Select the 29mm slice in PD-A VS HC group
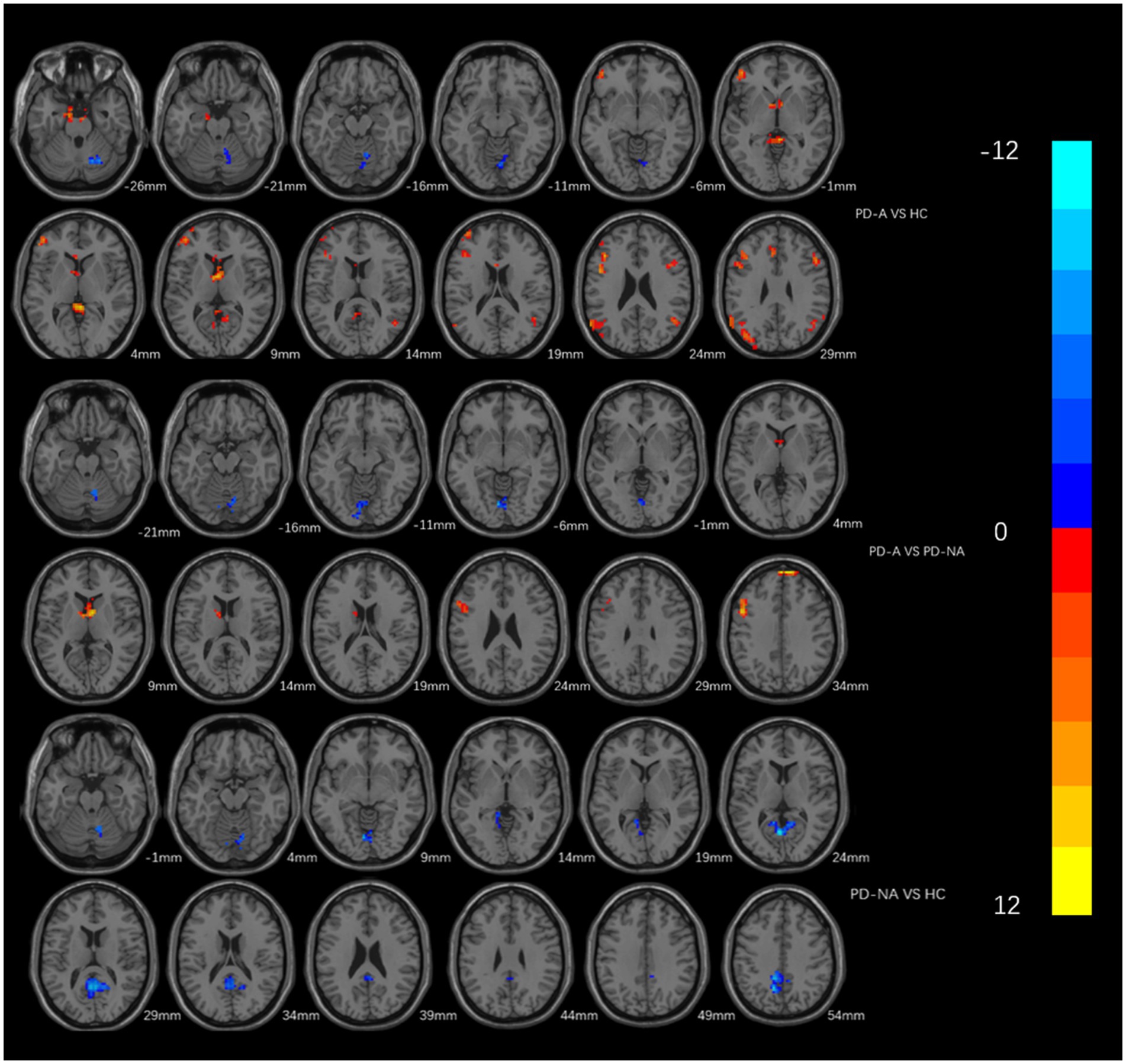Screen dimensions: 1126x1064 [x=777, y=284]
